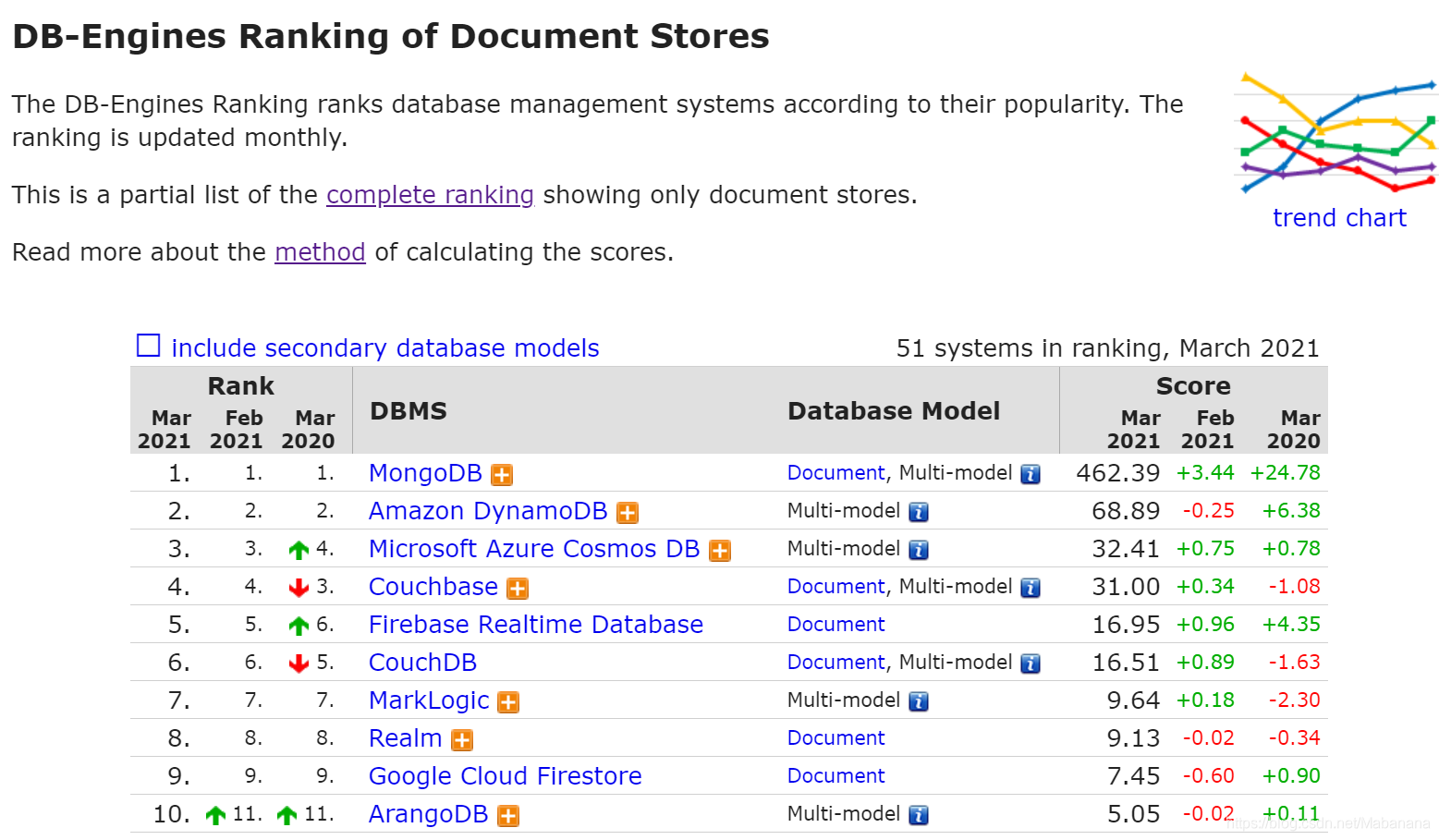Click red down arrow in CouchDB row
1439x840 pixels.
pos(299,663)
